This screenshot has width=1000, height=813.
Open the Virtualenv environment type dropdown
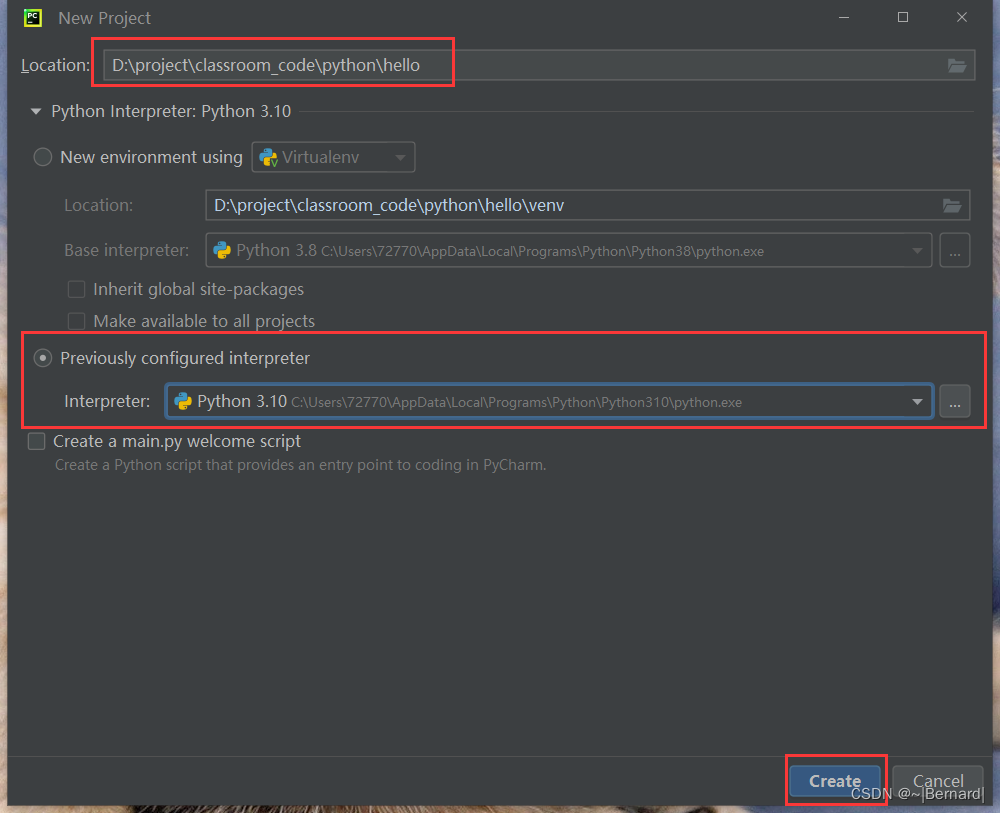(x=334, y=157)
